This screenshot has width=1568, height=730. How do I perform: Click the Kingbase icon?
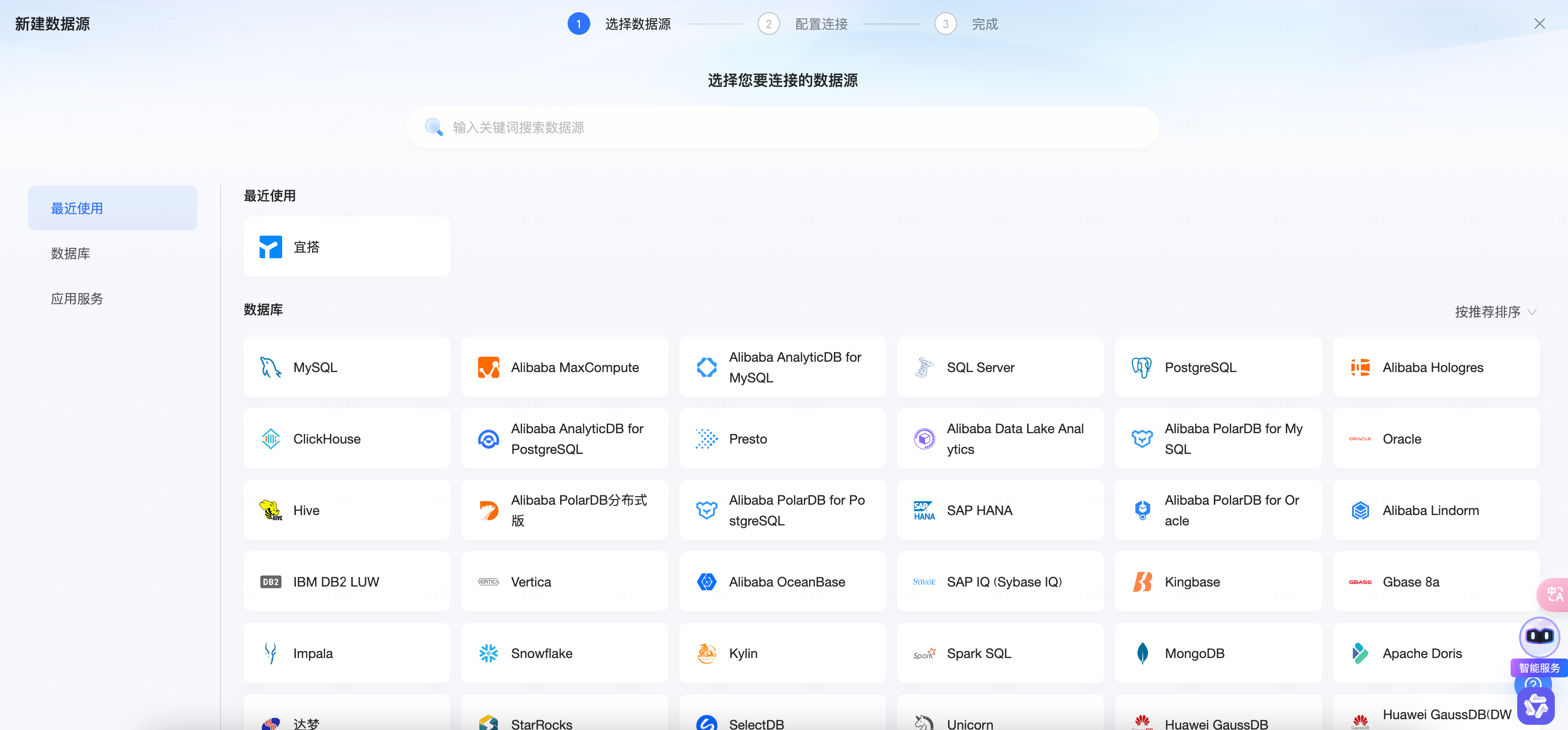[1142, 581]
